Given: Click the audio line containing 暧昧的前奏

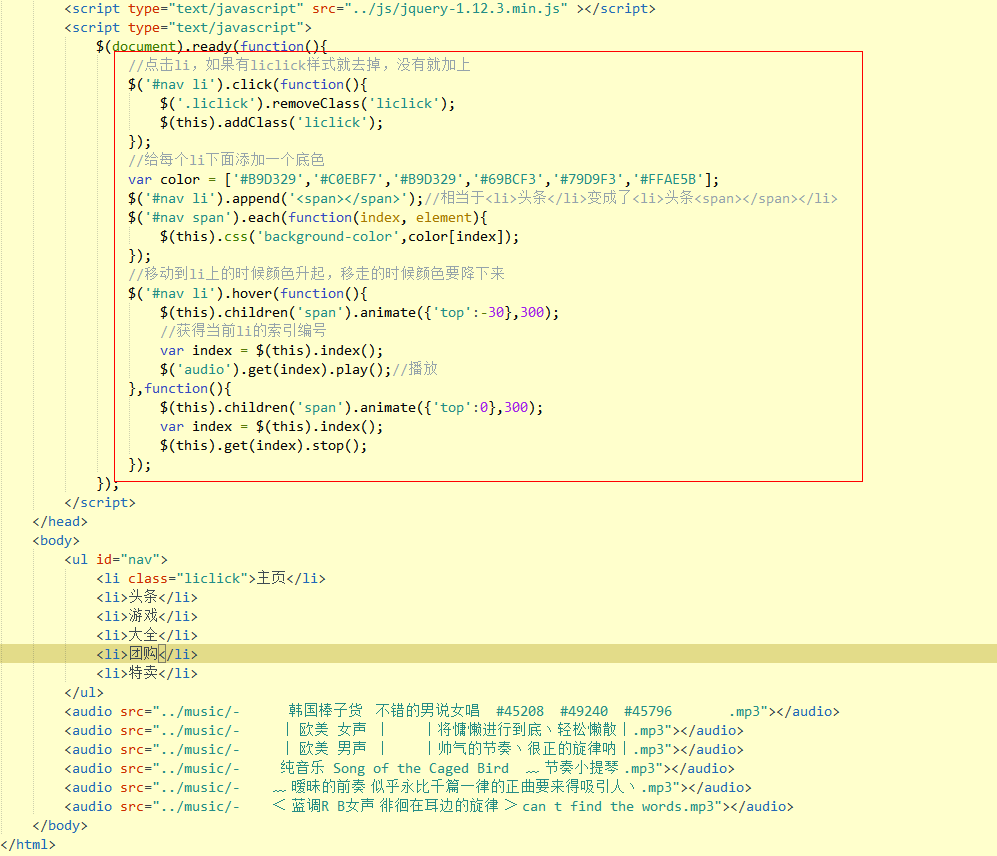Looking at the screenshot, I should pyautogui.click(x=408, y=787).
